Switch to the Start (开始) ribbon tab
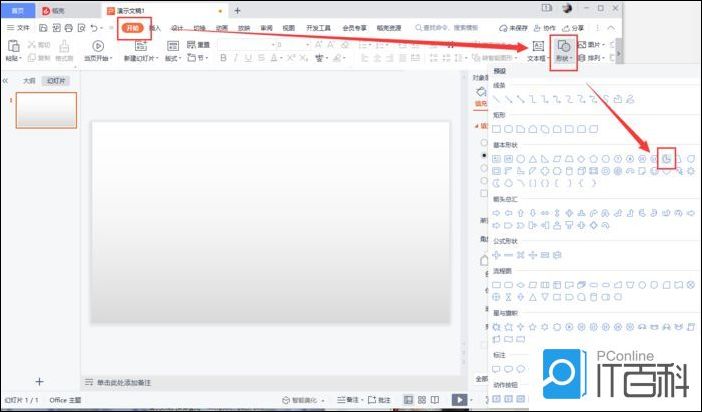The width and height of the screenshot is (702, 412). point(133,28)
